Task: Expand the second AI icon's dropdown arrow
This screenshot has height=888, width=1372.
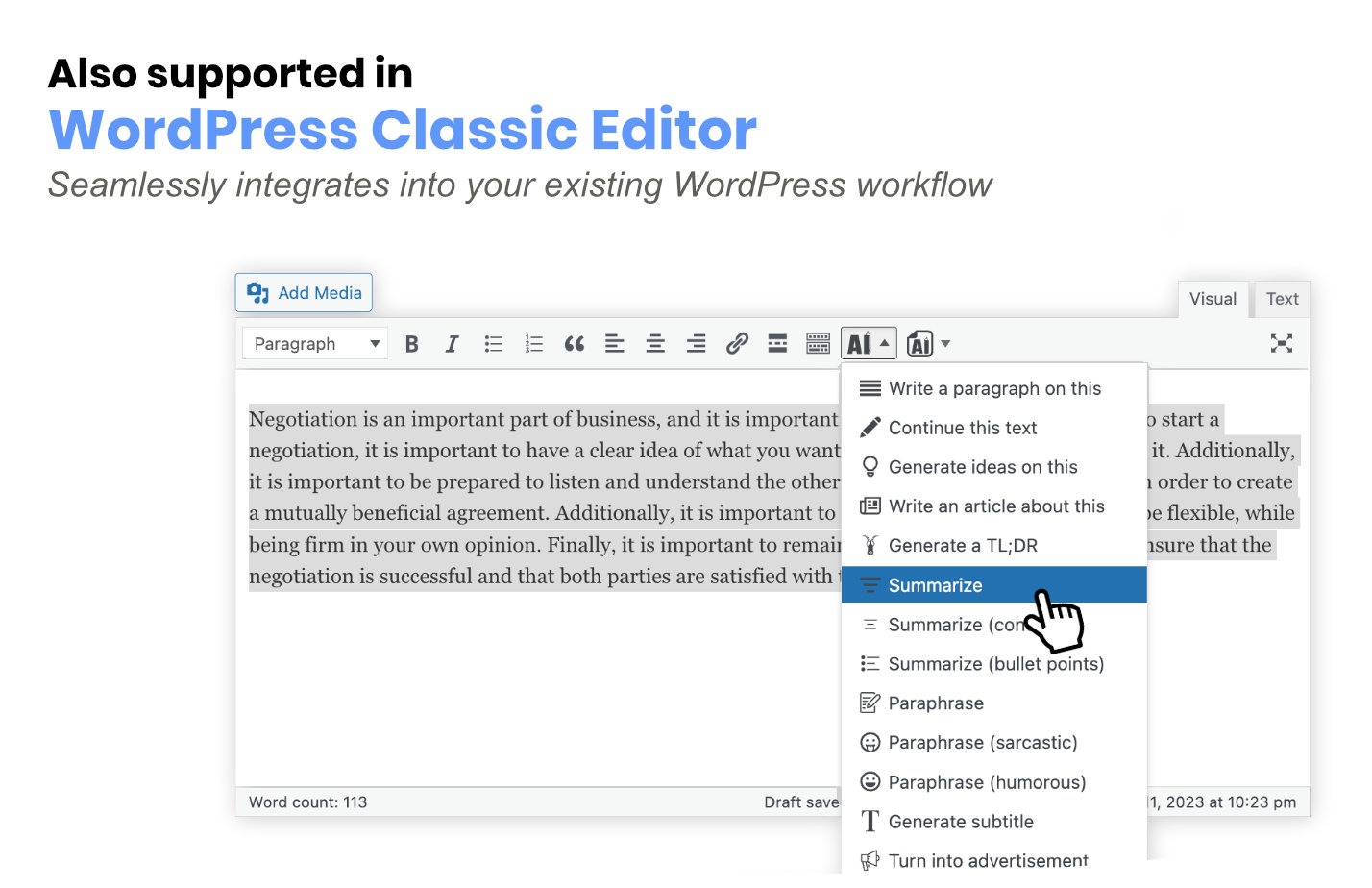Action: point(945,343)
